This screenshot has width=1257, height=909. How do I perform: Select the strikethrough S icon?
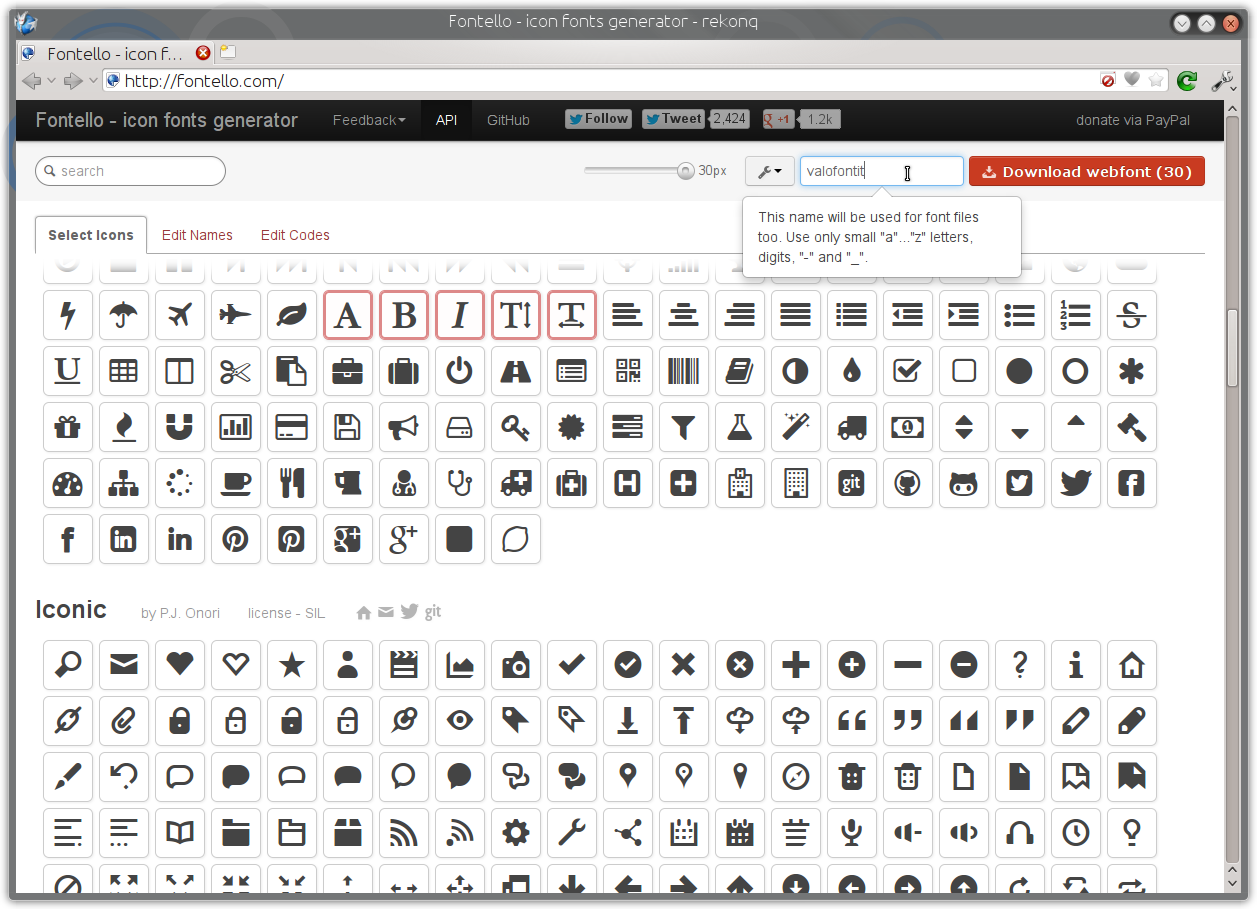point(1132,315)
